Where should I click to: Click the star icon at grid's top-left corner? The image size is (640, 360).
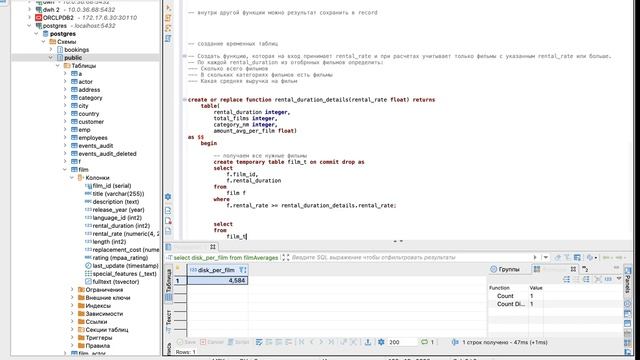(x=178, y=269)
